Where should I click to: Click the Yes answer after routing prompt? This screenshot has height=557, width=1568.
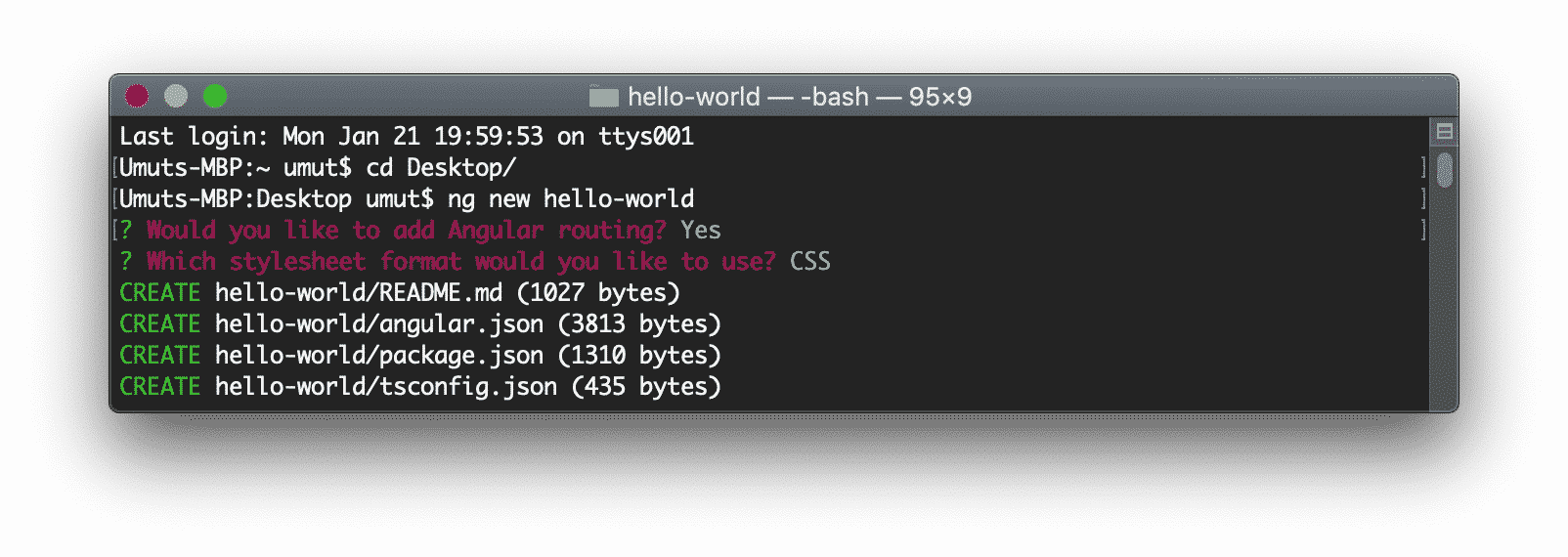coord(701,230)
